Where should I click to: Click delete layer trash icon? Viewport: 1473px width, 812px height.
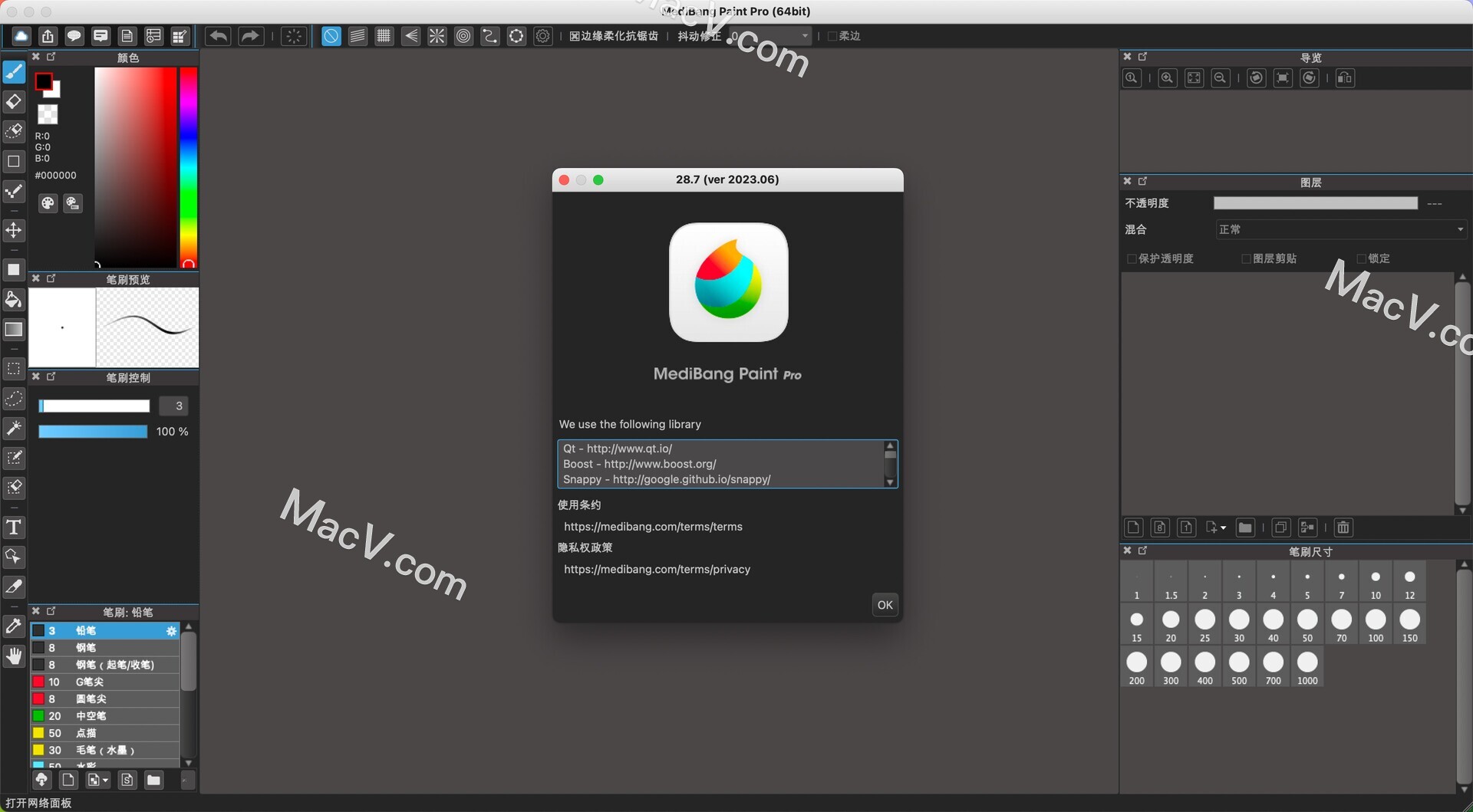click(1343, 528)
